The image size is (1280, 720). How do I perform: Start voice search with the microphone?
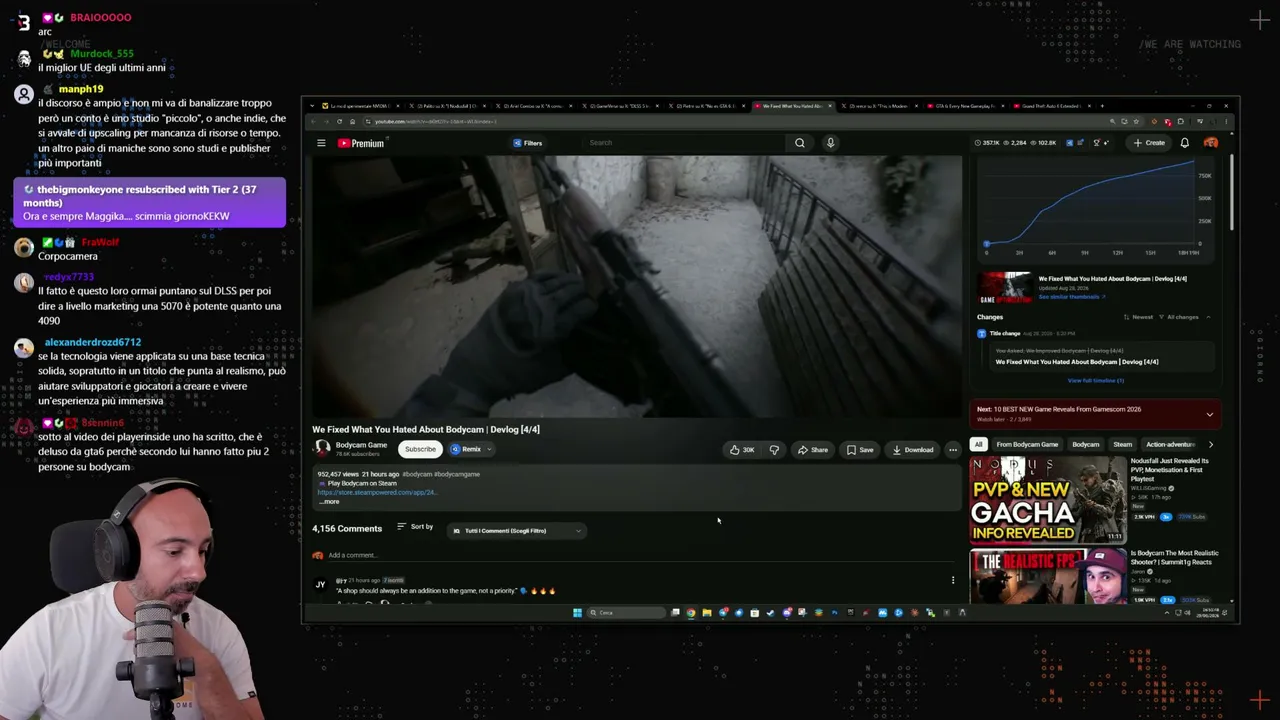tap(830, 143)
